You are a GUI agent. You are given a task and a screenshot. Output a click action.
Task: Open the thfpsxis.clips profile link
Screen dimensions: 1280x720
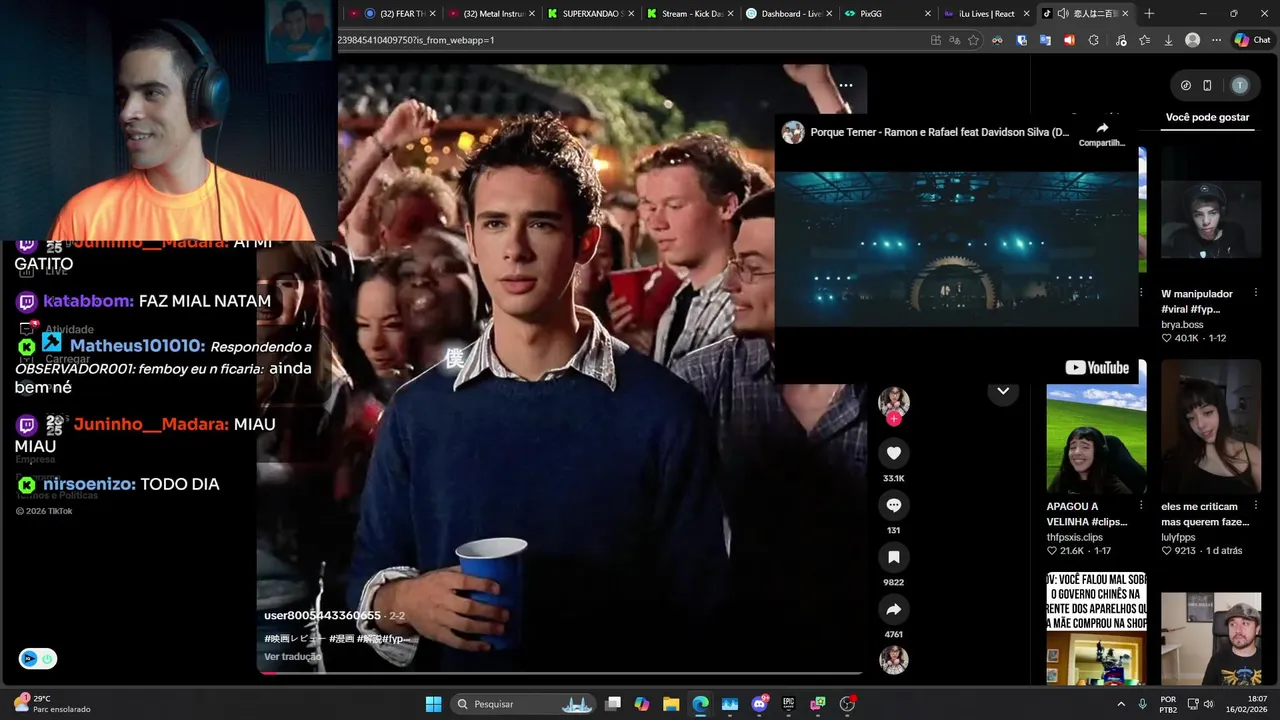[x=1075, y=537]
